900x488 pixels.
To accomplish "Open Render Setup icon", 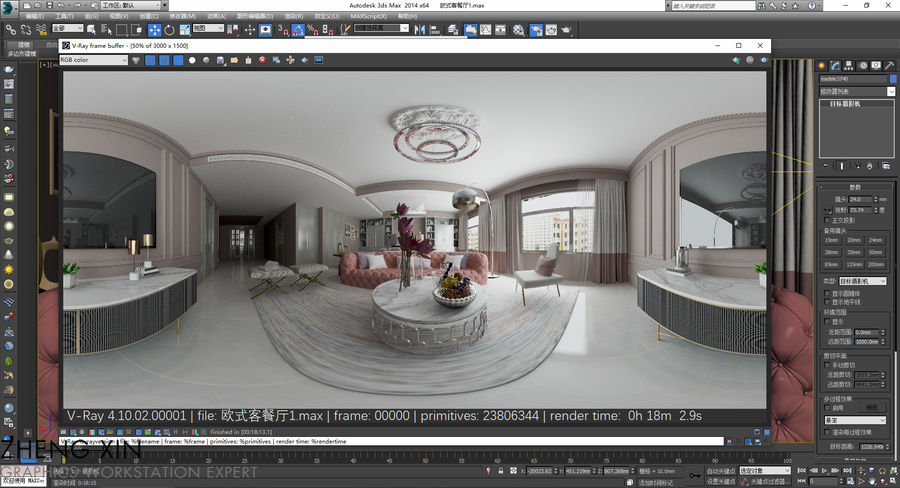I will (536, 30).
